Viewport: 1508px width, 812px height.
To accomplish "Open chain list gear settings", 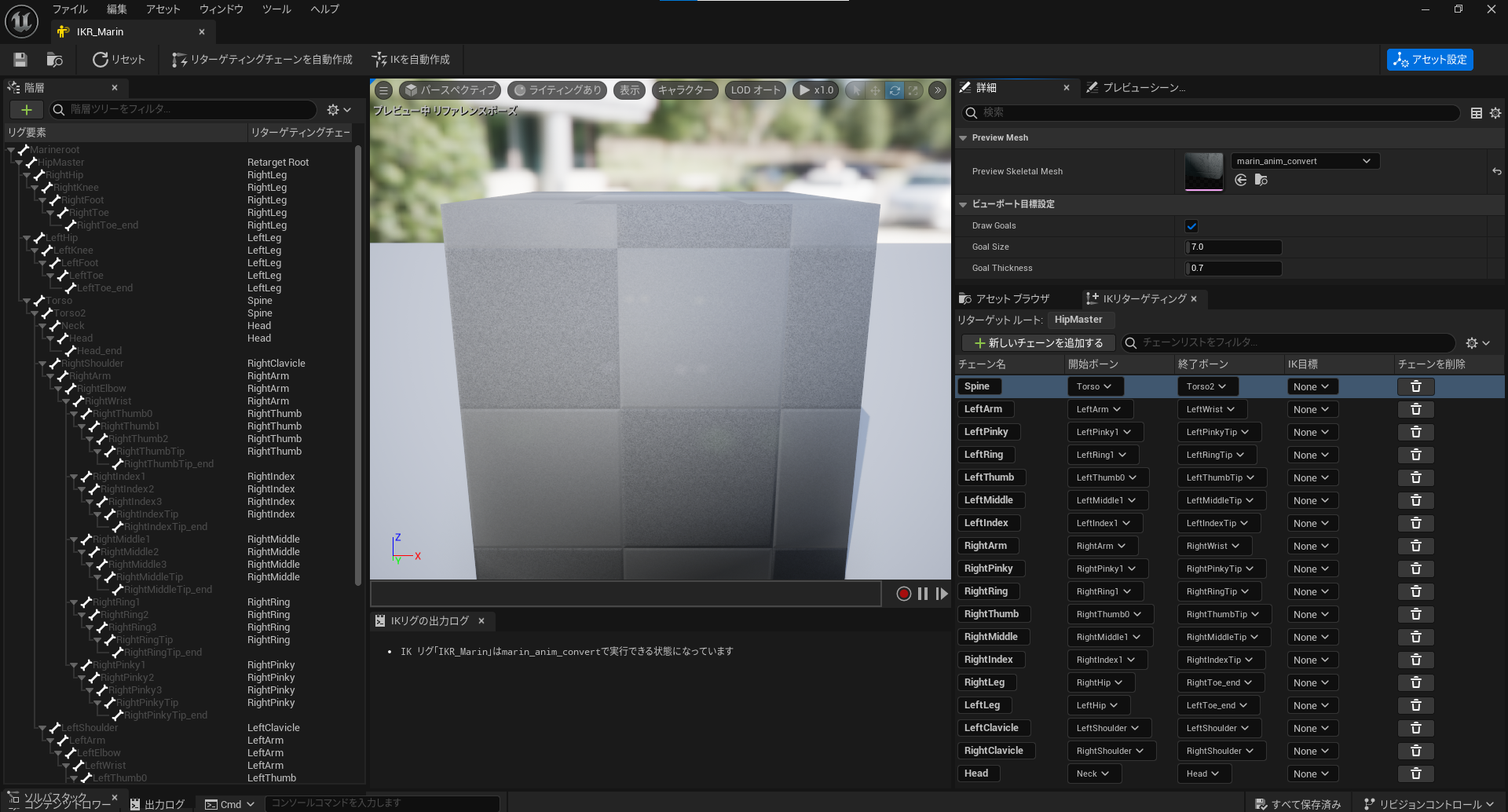I will pyautogui.click(x=1477, y=343).
